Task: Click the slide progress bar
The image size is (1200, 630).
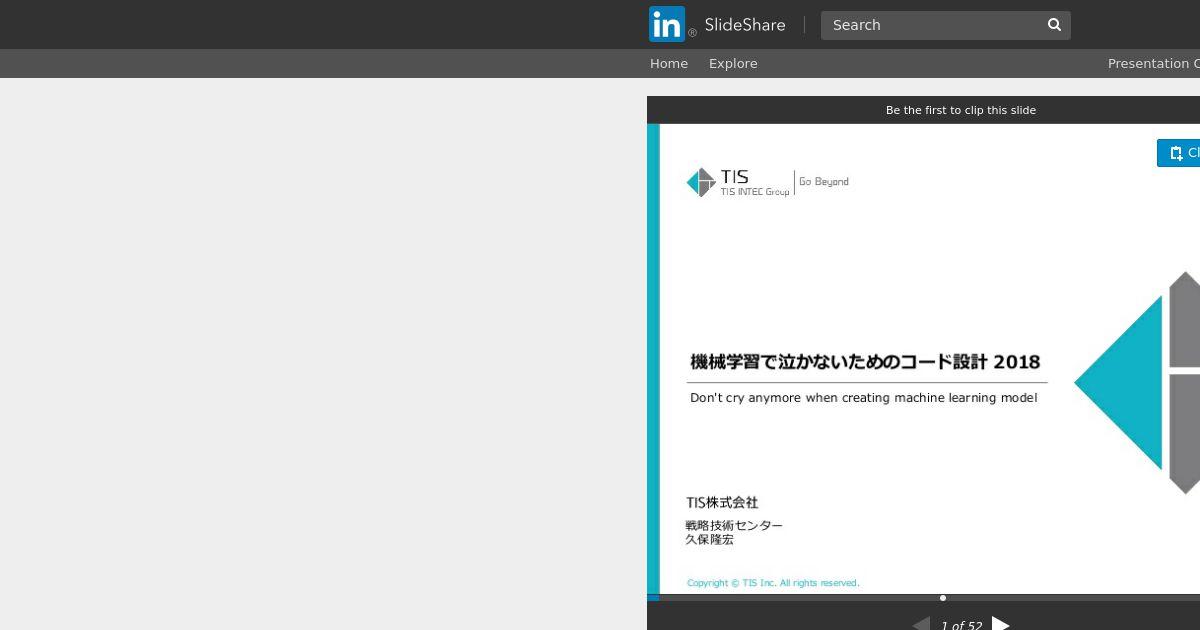Action: pyautogui.click(x=923, y=598)
